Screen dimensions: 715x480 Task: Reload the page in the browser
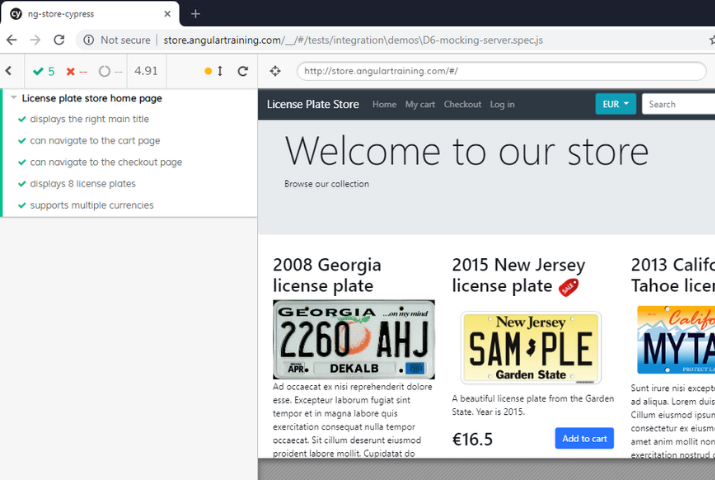click(x=59, y=40)
